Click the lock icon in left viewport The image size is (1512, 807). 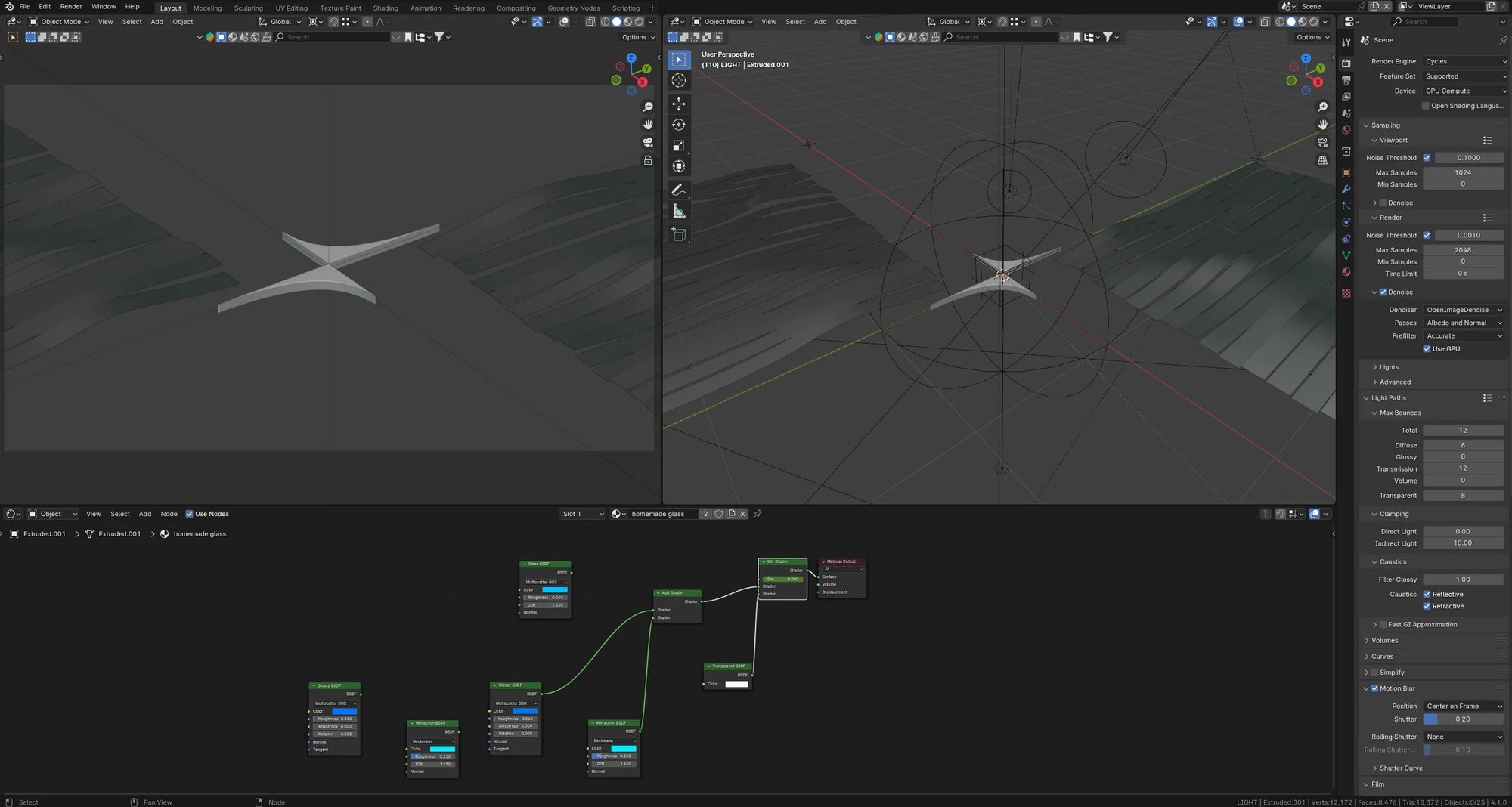[648, 160]
